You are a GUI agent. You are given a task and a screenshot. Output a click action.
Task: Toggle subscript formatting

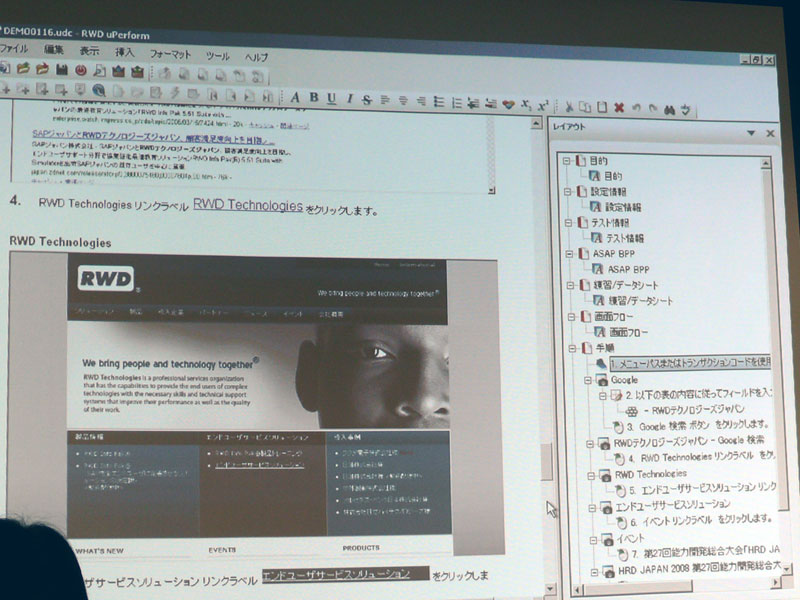(x=526, y=104)
